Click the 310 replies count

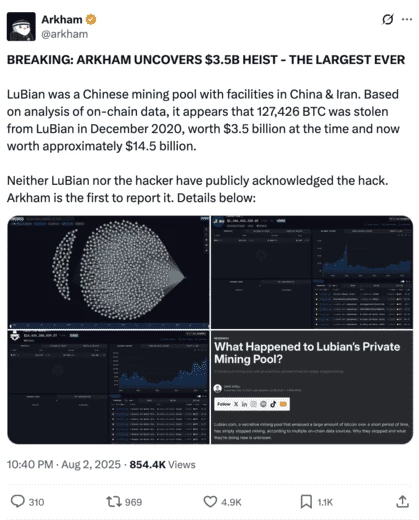coord(36,502)
